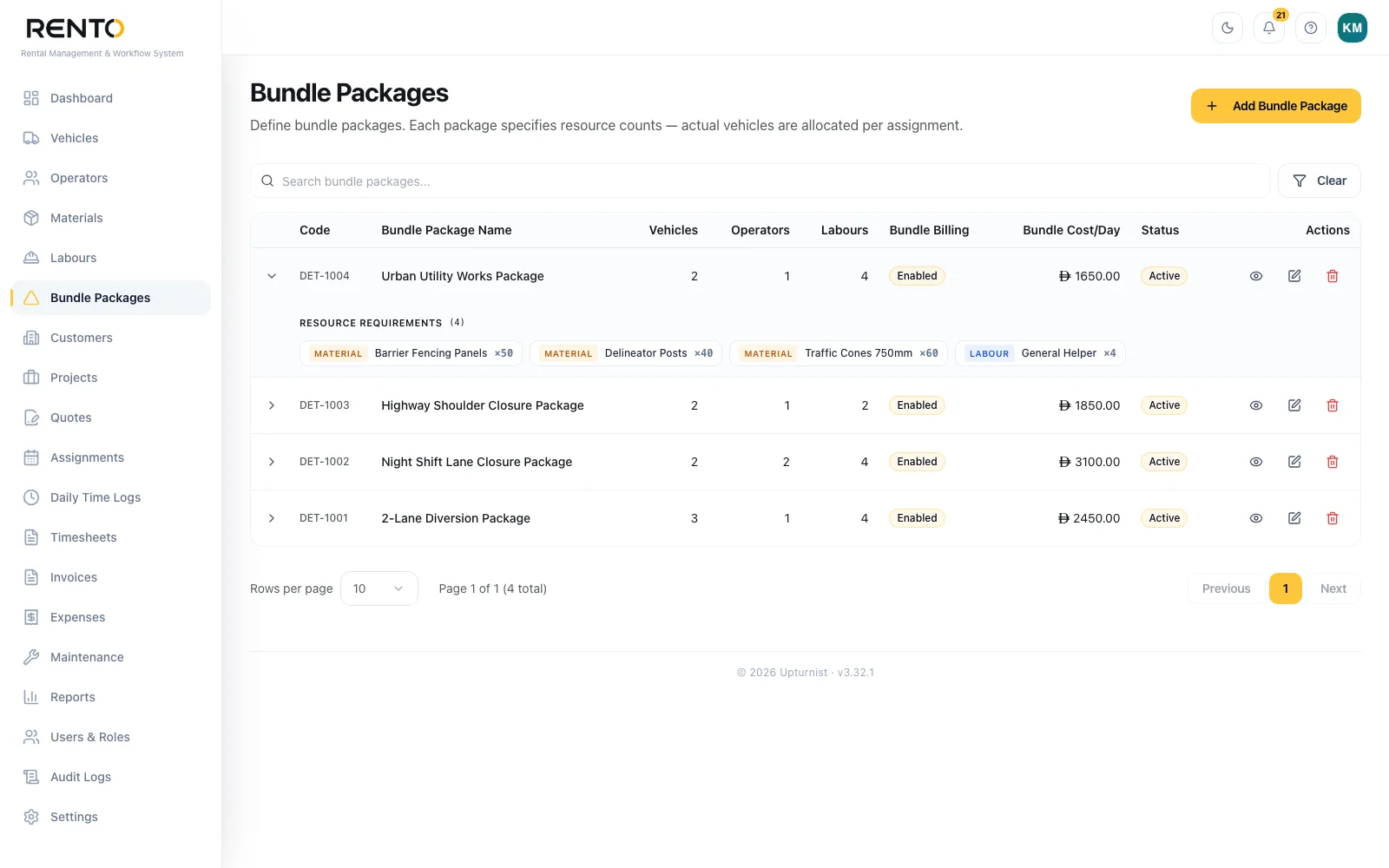1389x868 pixels.
Task: Click the Barrier Fencing Panels material chip
Action: 411,353
